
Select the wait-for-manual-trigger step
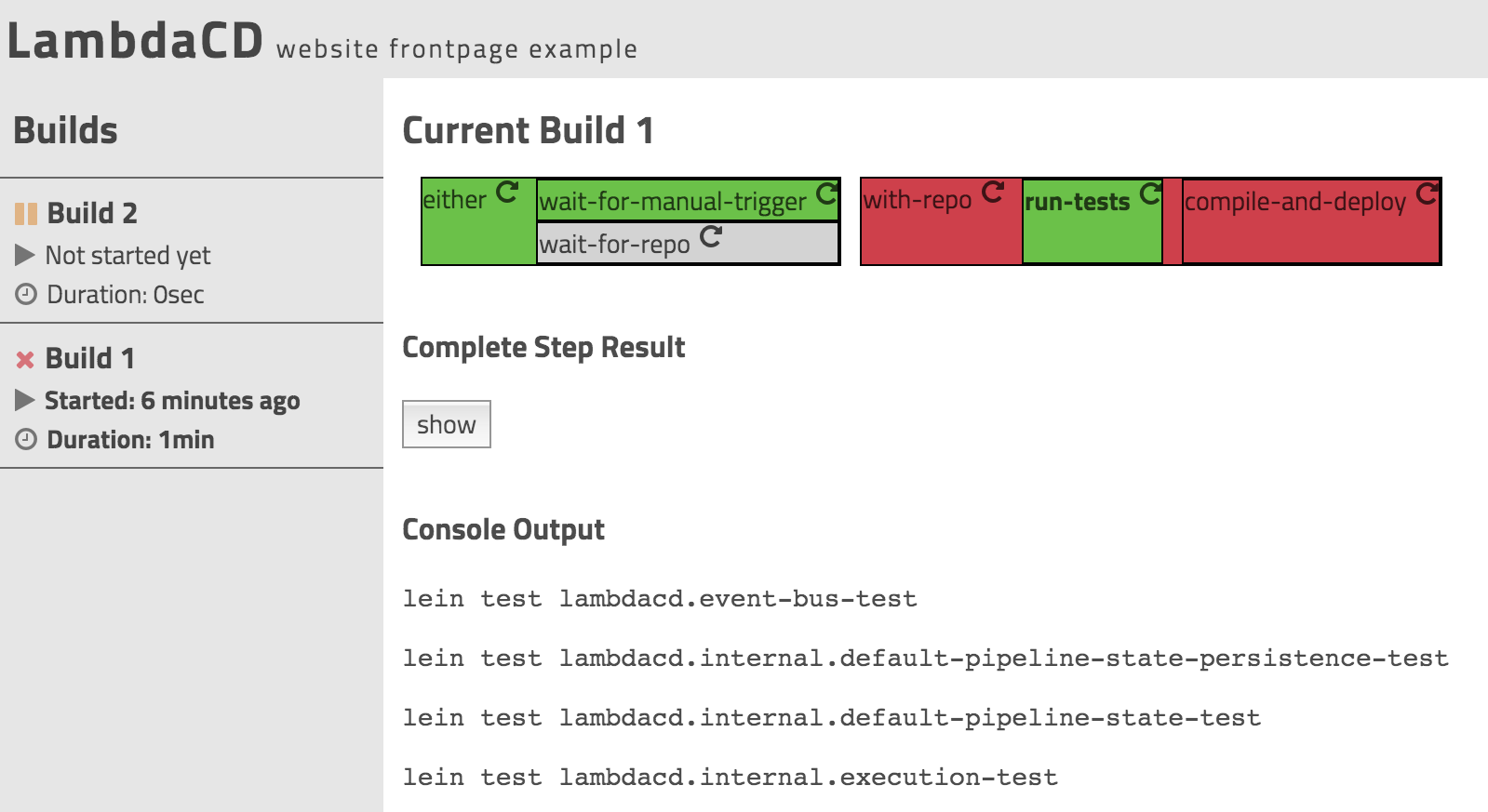673,202
